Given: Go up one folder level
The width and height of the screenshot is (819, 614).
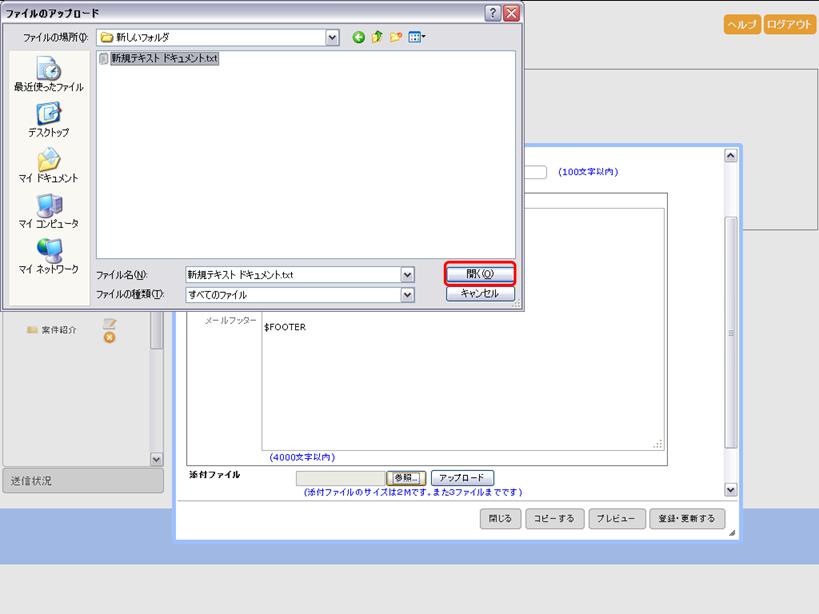Looking at the screenshot, I should click(x=377, y=37).
